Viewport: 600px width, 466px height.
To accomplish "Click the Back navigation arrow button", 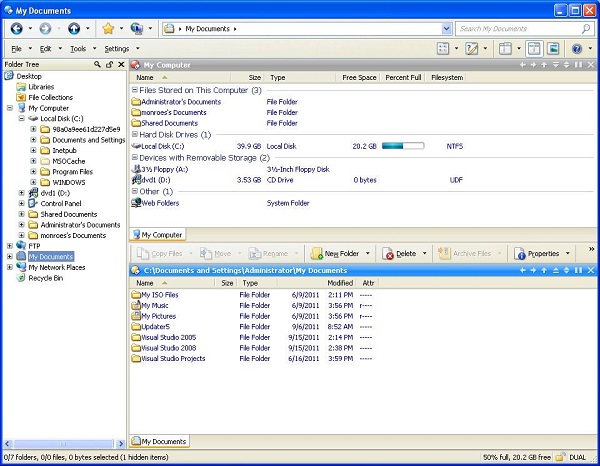I will coord(15,28).
